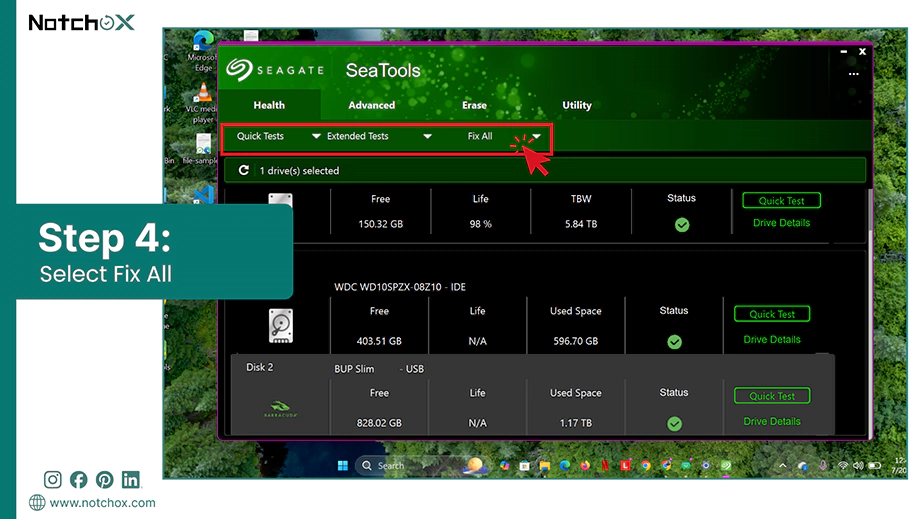Click the "403.51 GB" free value

click(x=379, y=341)
